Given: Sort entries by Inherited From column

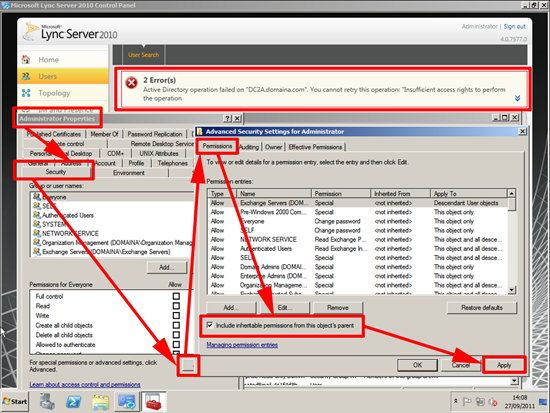Looking at the screenshot, I should tap(401, 193).
